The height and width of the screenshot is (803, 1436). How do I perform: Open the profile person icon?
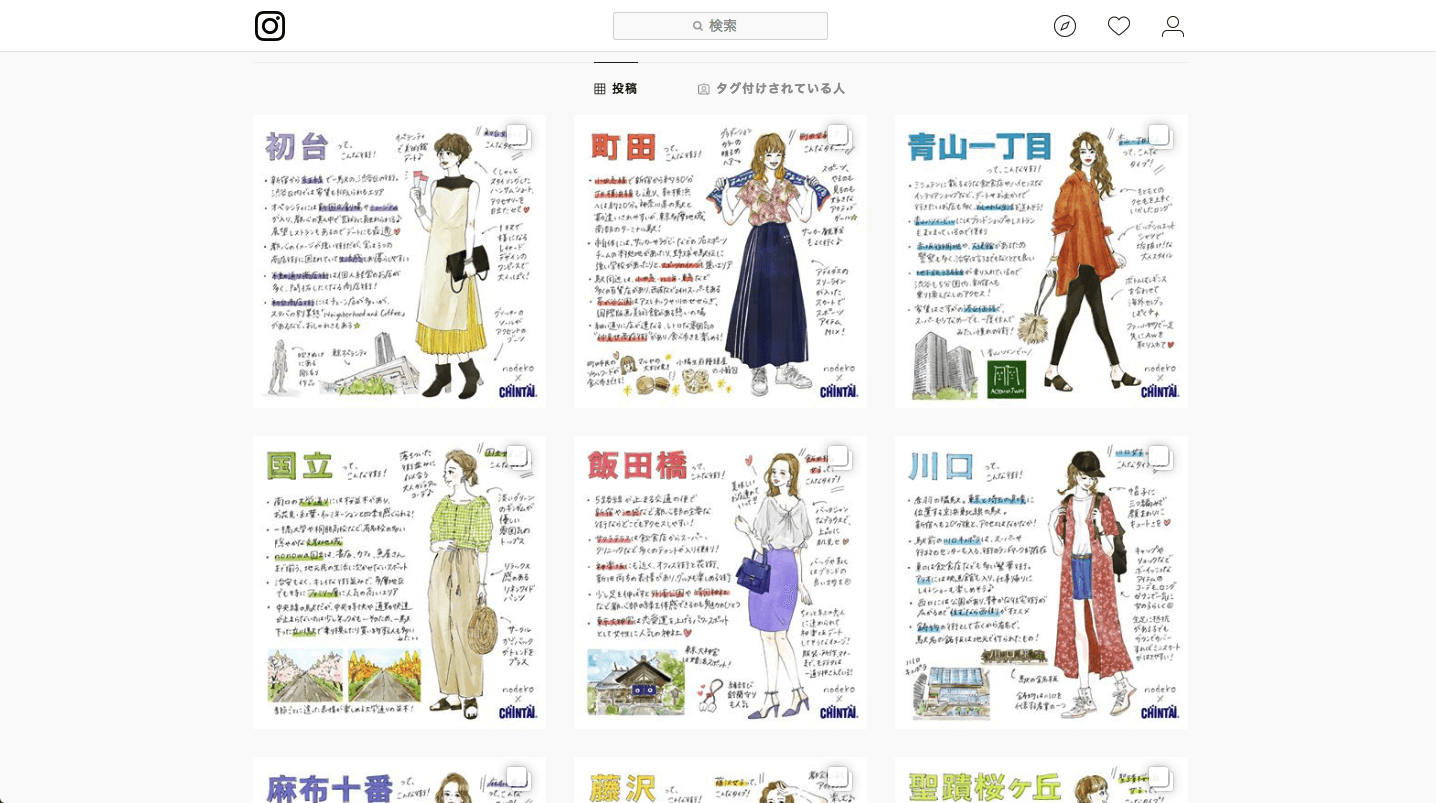[x=1173, y=26]
